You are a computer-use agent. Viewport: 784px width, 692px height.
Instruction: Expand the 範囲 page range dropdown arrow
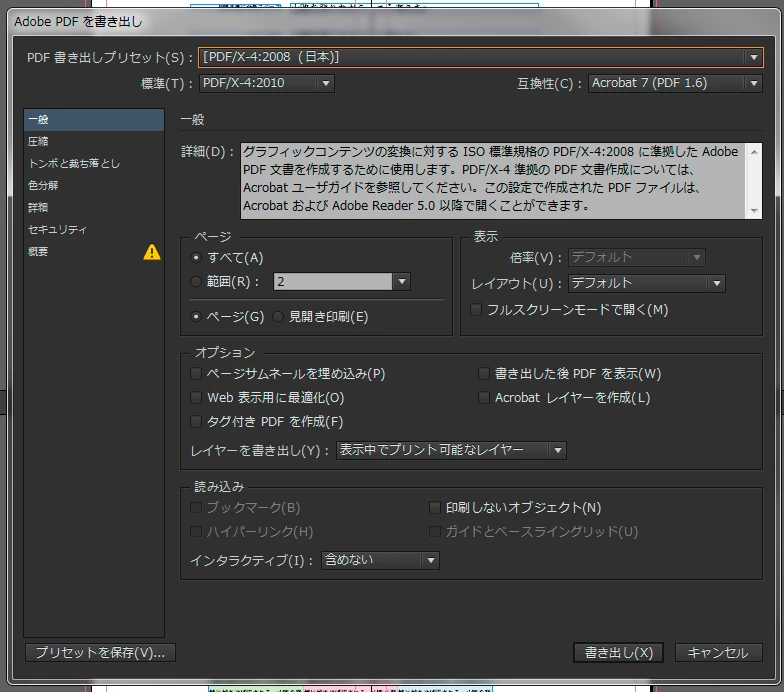[x=402, y=282]
